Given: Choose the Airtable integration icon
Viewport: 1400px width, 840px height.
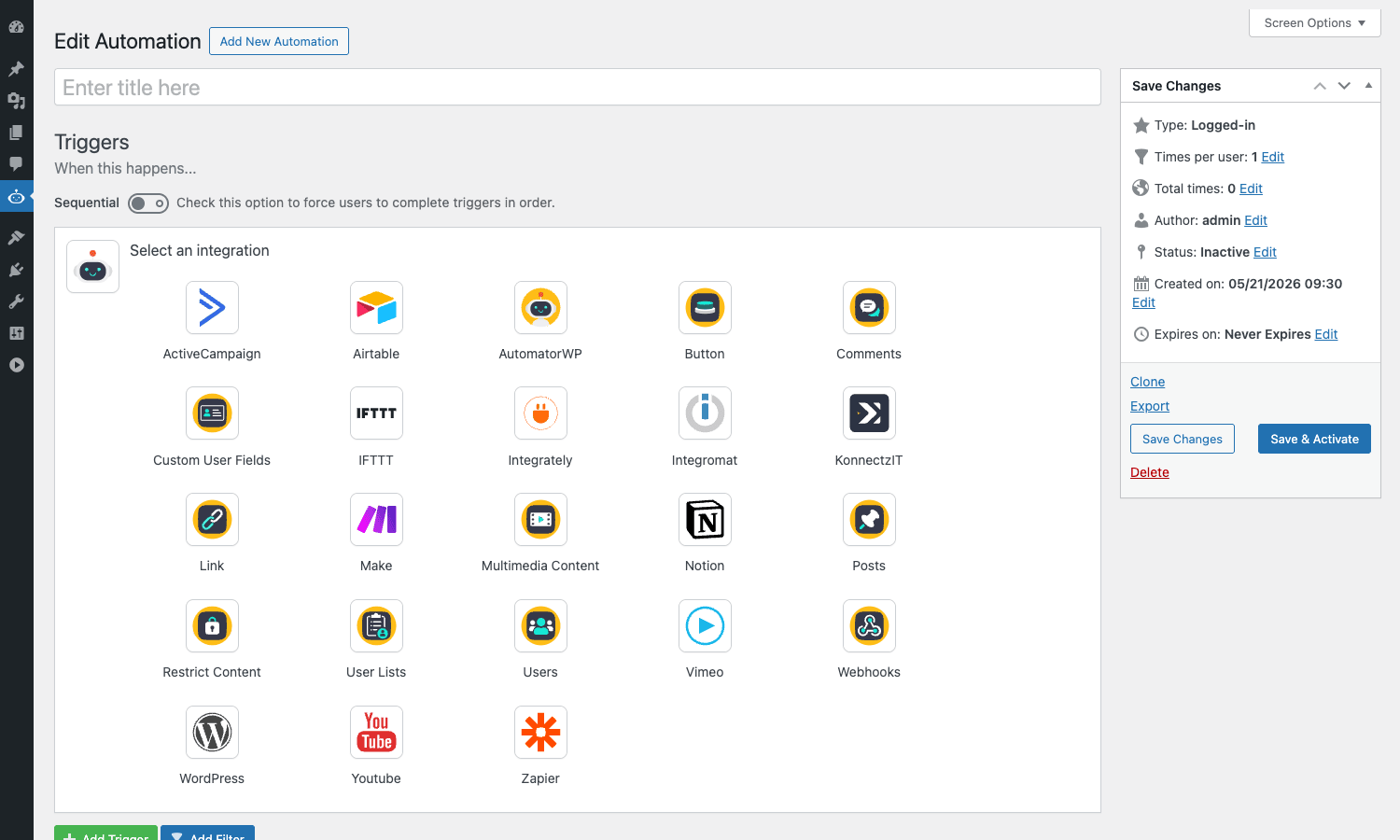Looking at the screenshot, I should 376,307.
